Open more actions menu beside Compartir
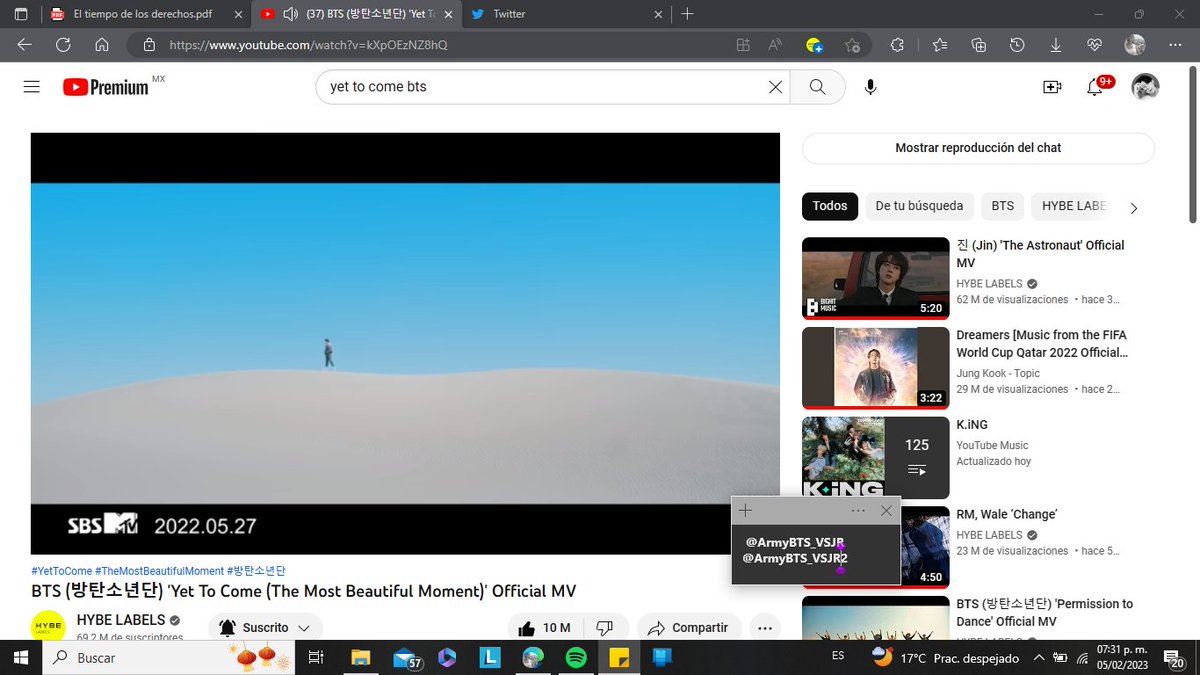Screen dimensions: 1200x675 point(765,628)
